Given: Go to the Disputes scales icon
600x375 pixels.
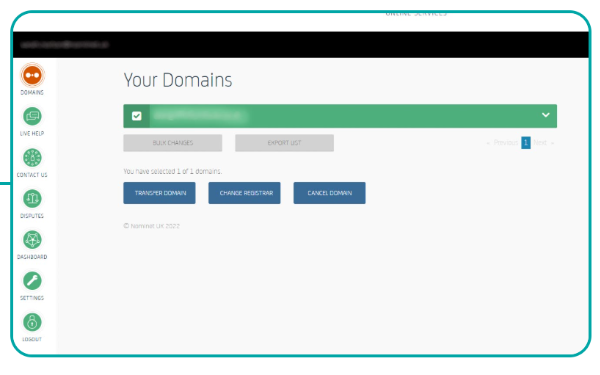Looking at the screenshot, I should (x=32, y=199).
